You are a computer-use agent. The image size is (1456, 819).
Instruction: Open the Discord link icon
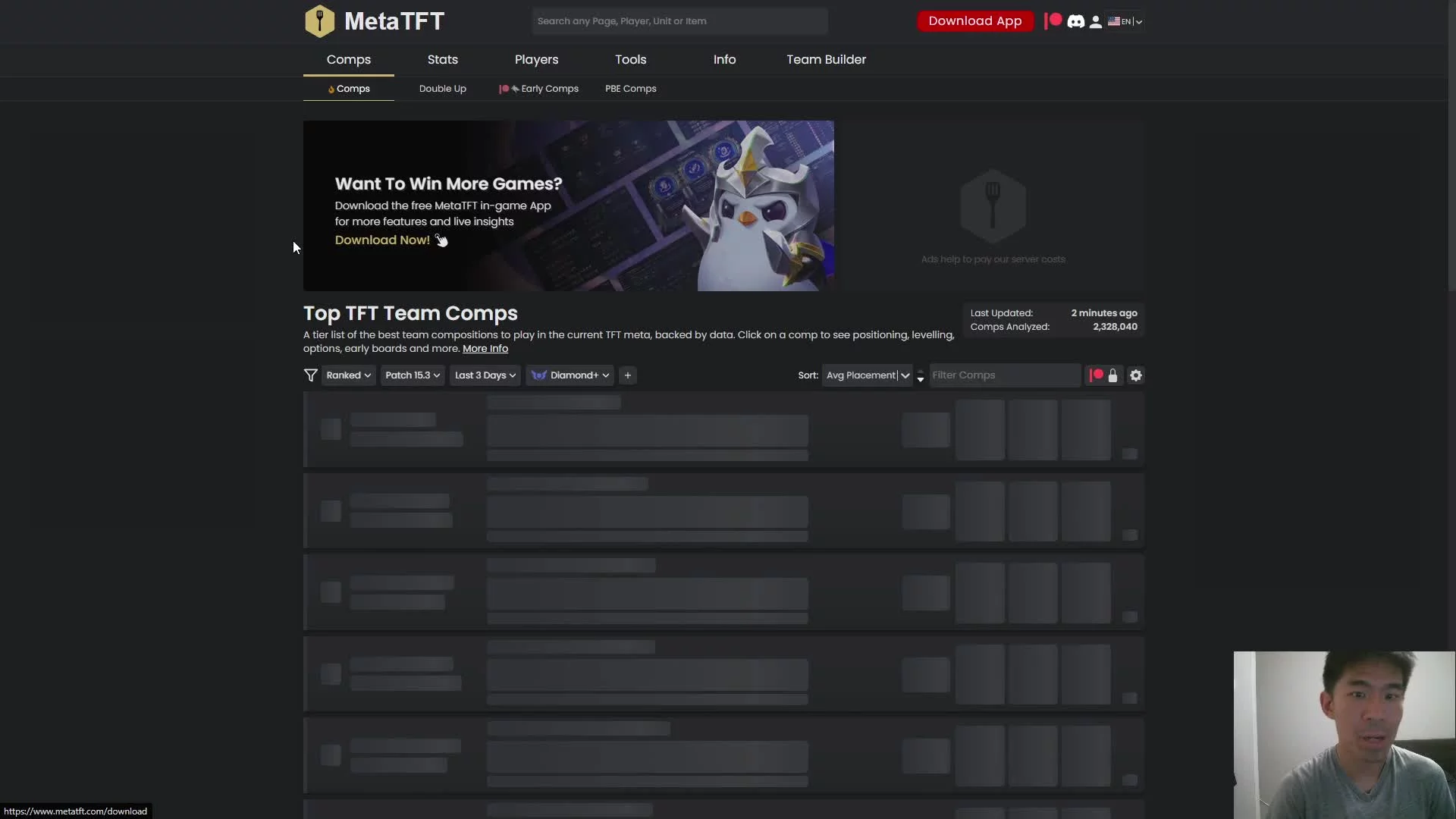[1075, 21]
